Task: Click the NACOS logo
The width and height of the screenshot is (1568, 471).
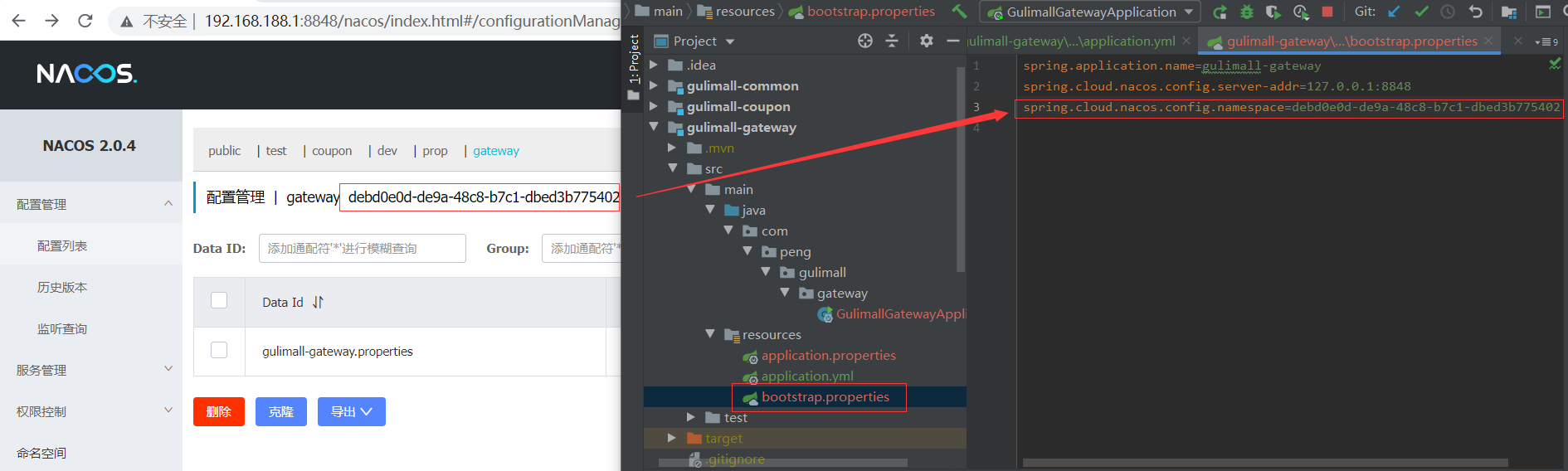Action: point(87,74)
